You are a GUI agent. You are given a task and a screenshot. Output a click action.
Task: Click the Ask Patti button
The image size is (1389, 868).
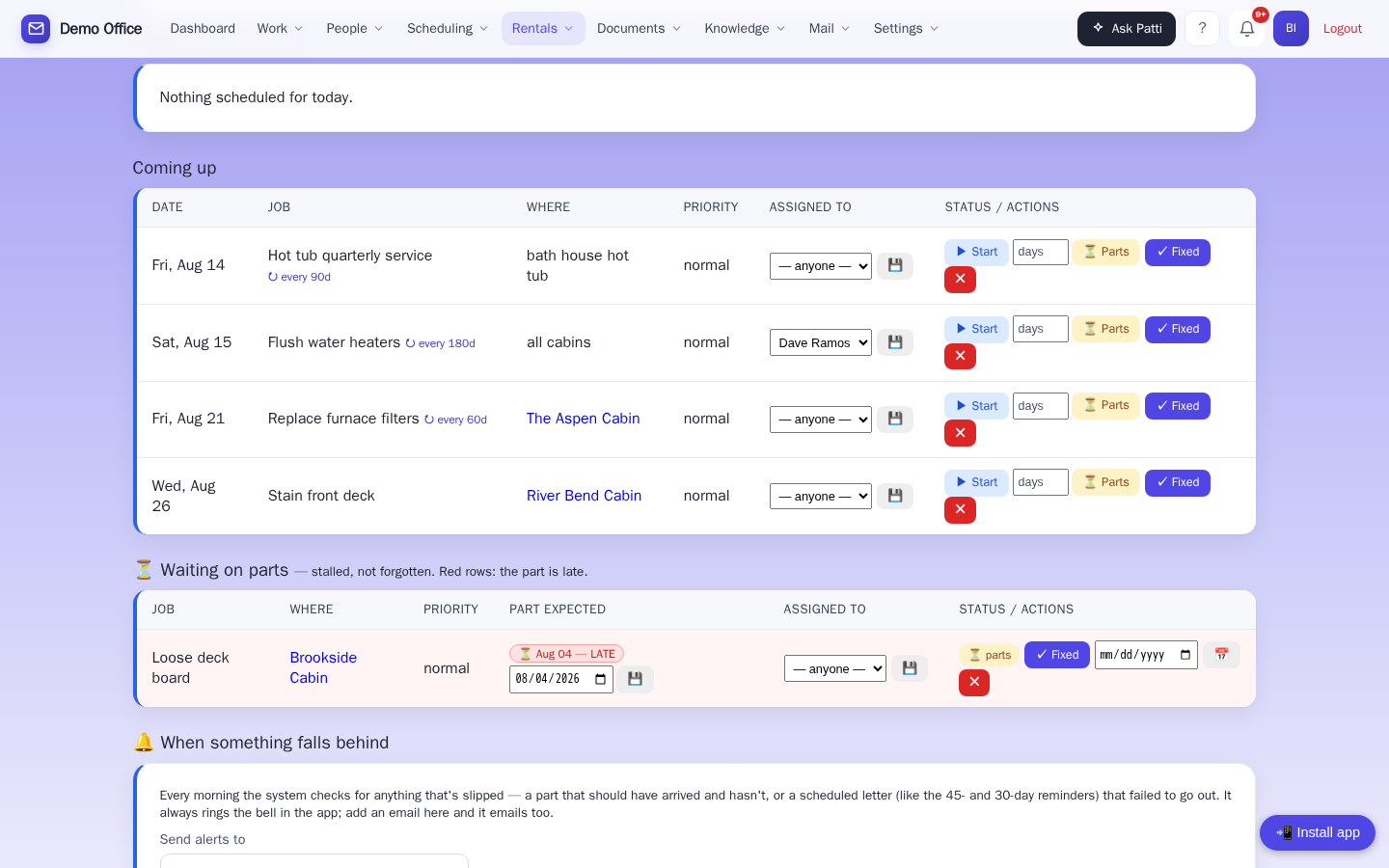click(1127, 29)
